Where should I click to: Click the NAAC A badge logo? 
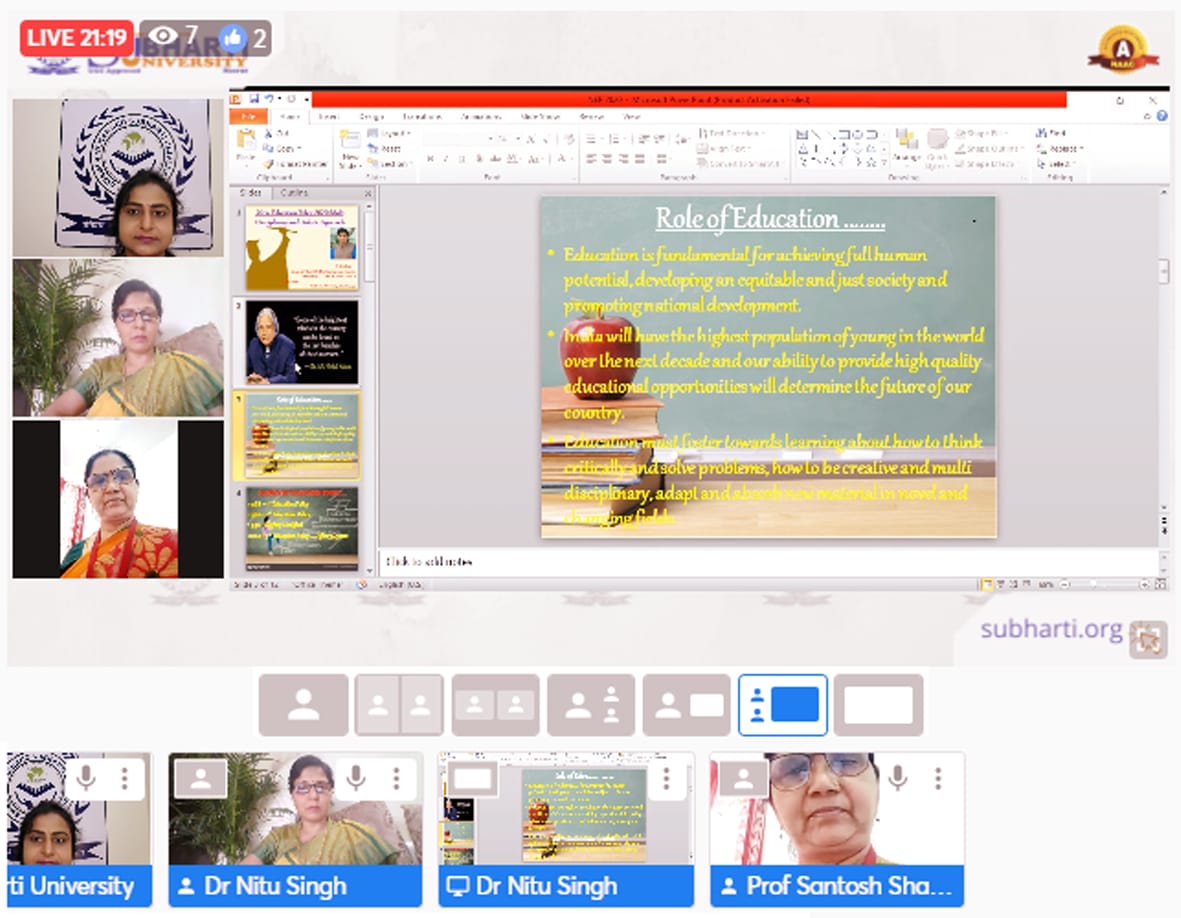(x=1122, y=50)
